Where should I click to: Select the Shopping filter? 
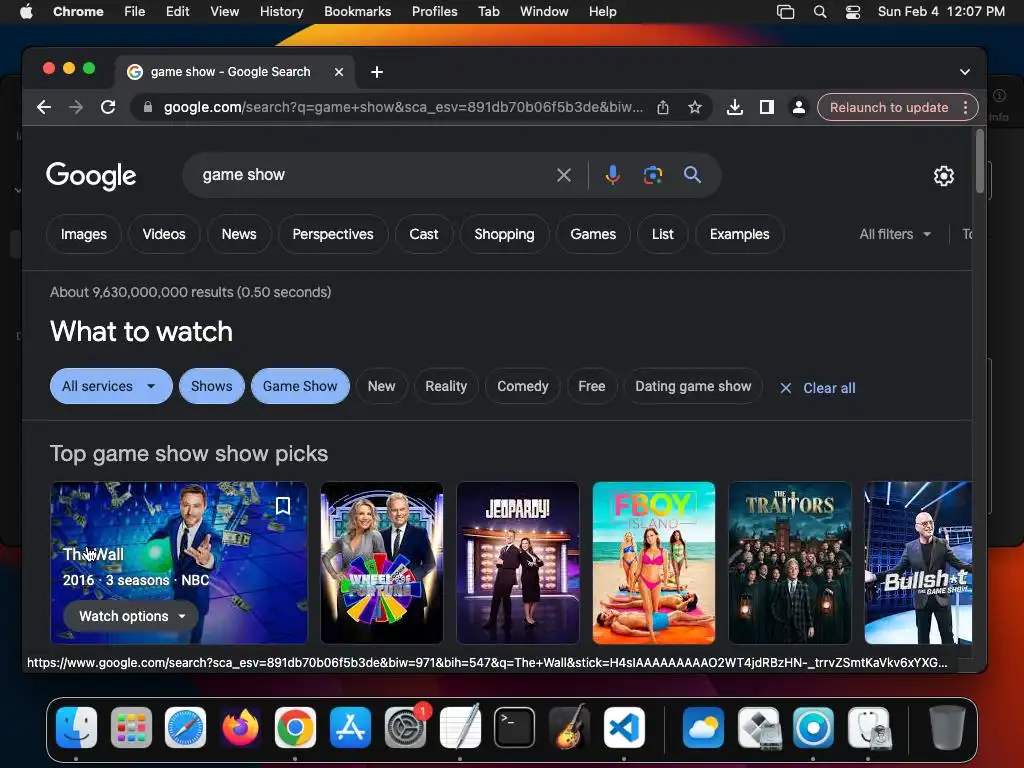coord(504,234)
